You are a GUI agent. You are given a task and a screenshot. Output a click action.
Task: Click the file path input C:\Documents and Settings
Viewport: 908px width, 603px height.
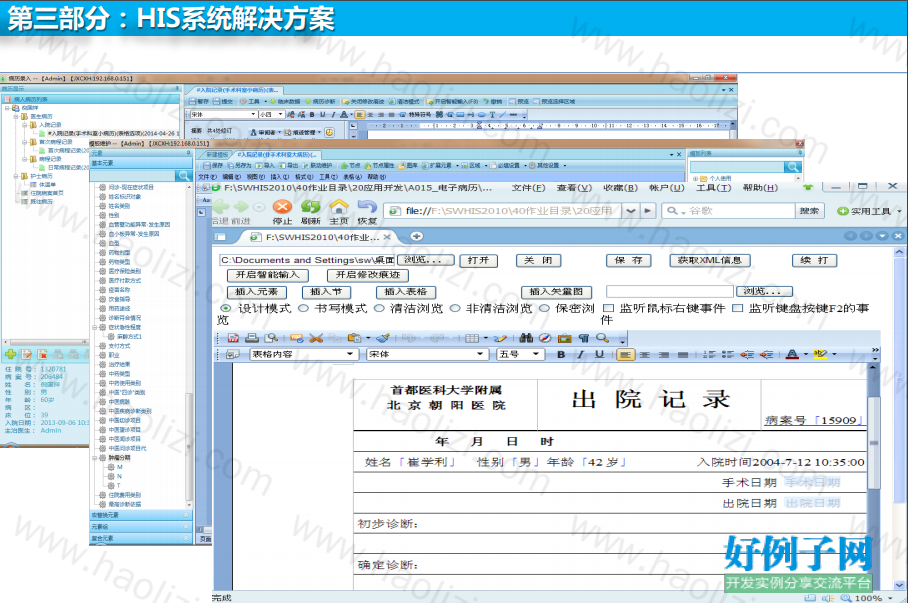pos(307,261)
